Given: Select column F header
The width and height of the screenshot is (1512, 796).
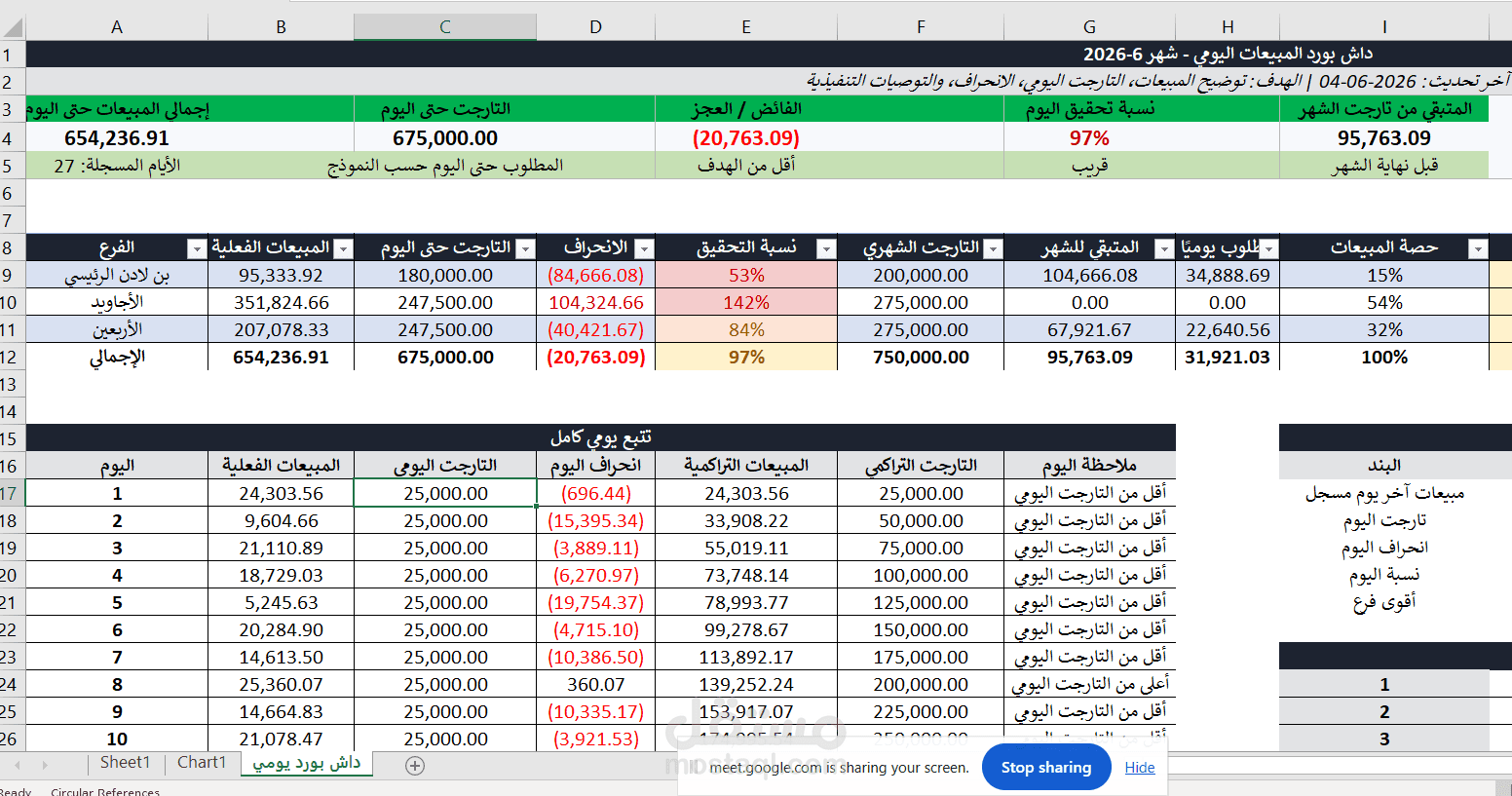Looking at the screenshot, I should (921, 27).
